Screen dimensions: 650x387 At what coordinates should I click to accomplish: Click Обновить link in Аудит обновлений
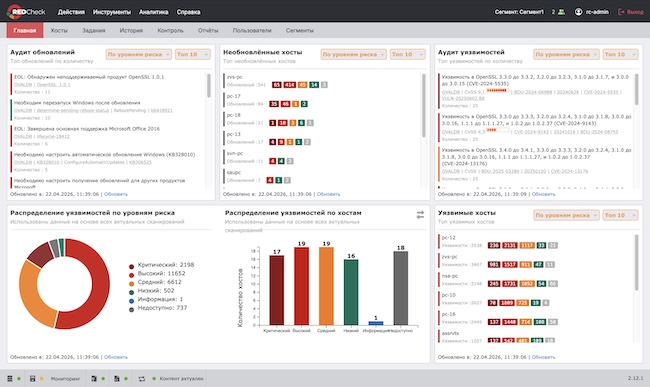pyautogui.click(x=116, y=194)
